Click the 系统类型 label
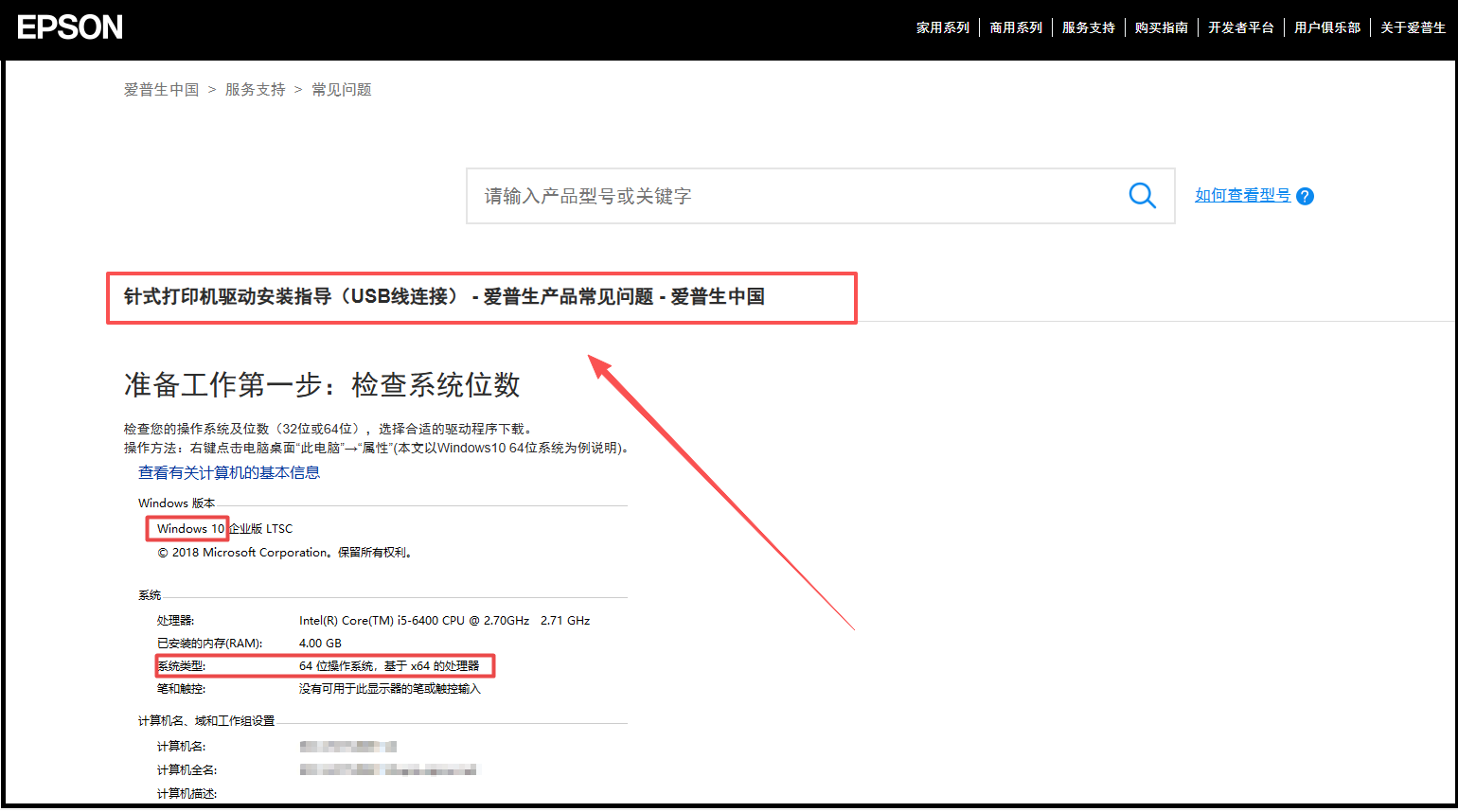 (x=181, y=665)
